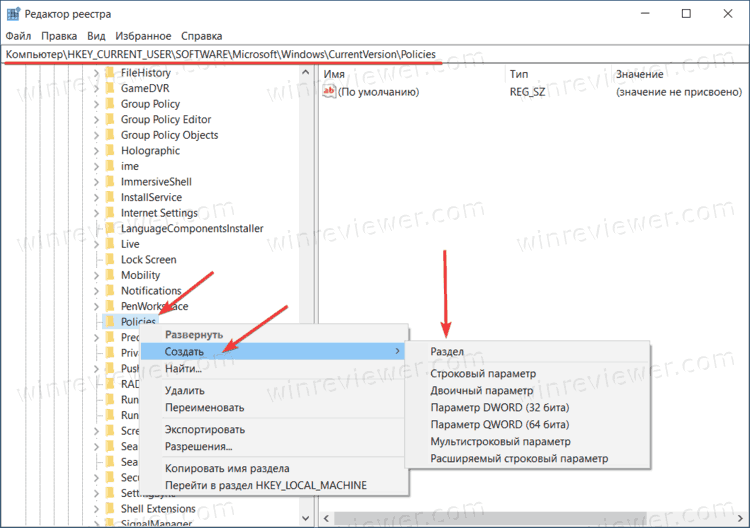Click the Shell Extensions folder icon
Image resolution: width=750 pixels, height=528 pixels.
point(110,508)
